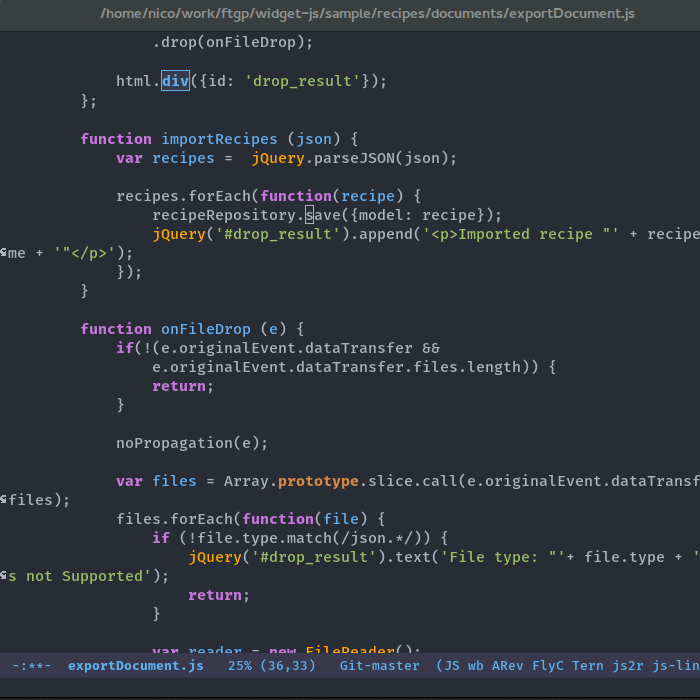The image size is (700, 700).
Task: Click the wb minor mode indicator
Action: click(x=475, y=666)
